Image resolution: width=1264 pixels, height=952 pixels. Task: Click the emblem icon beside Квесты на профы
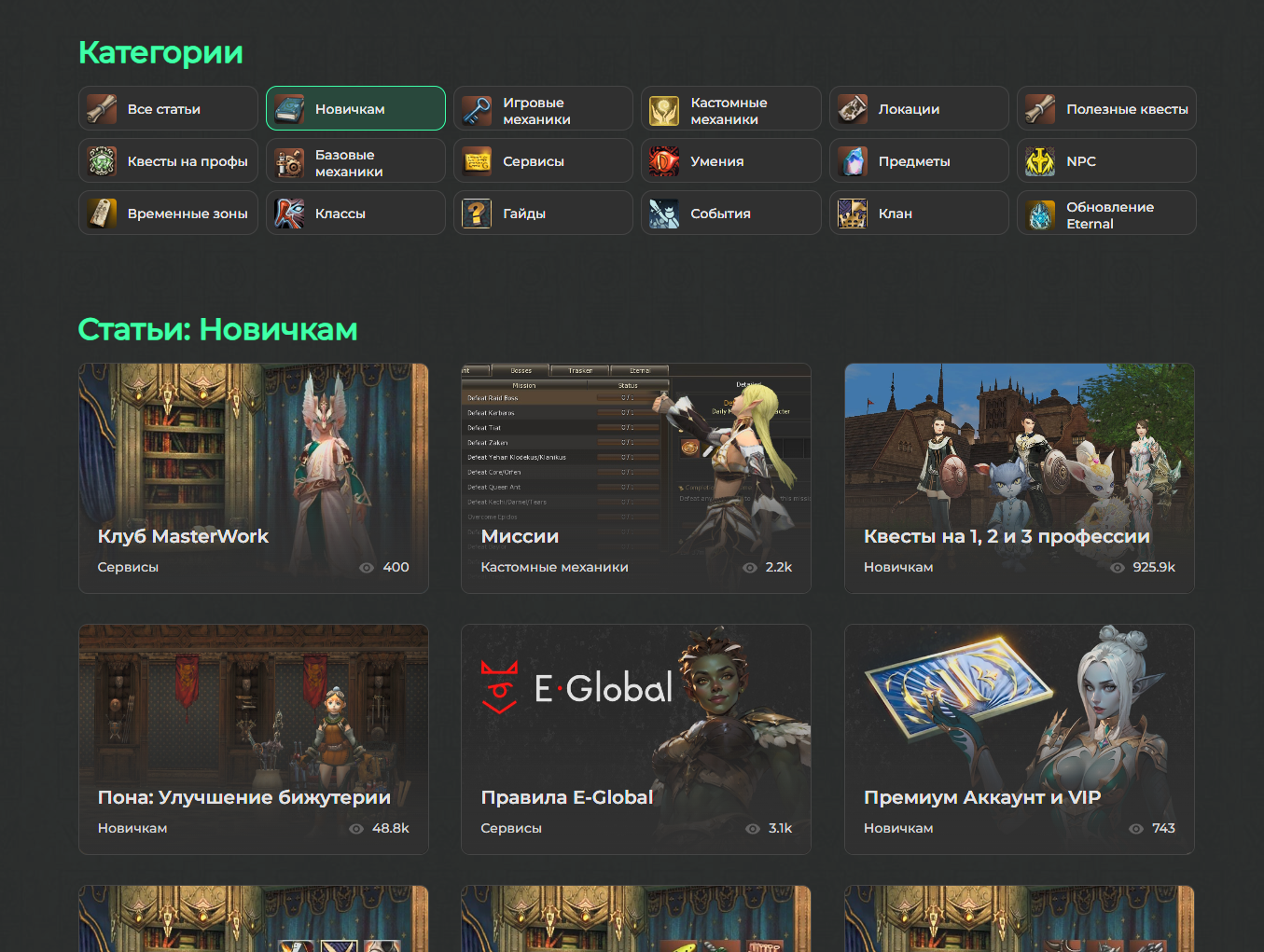point(102,161)
